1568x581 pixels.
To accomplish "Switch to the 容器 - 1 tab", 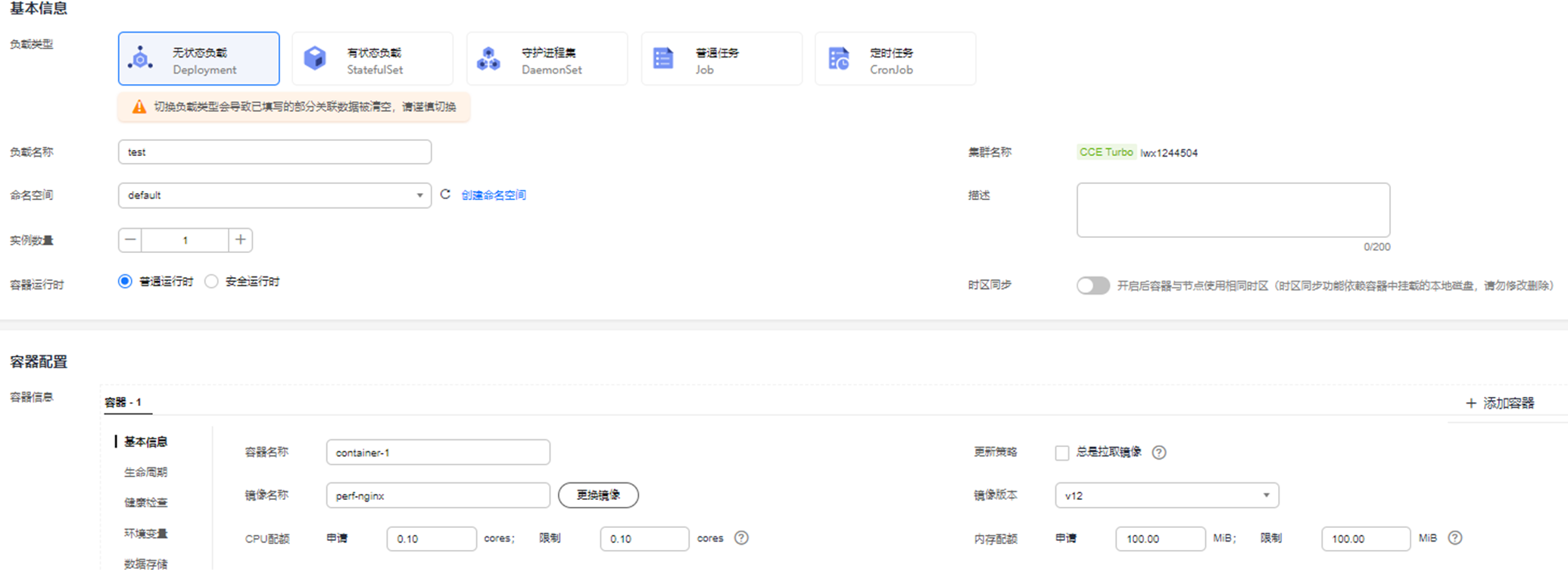I will click(123, 402).
